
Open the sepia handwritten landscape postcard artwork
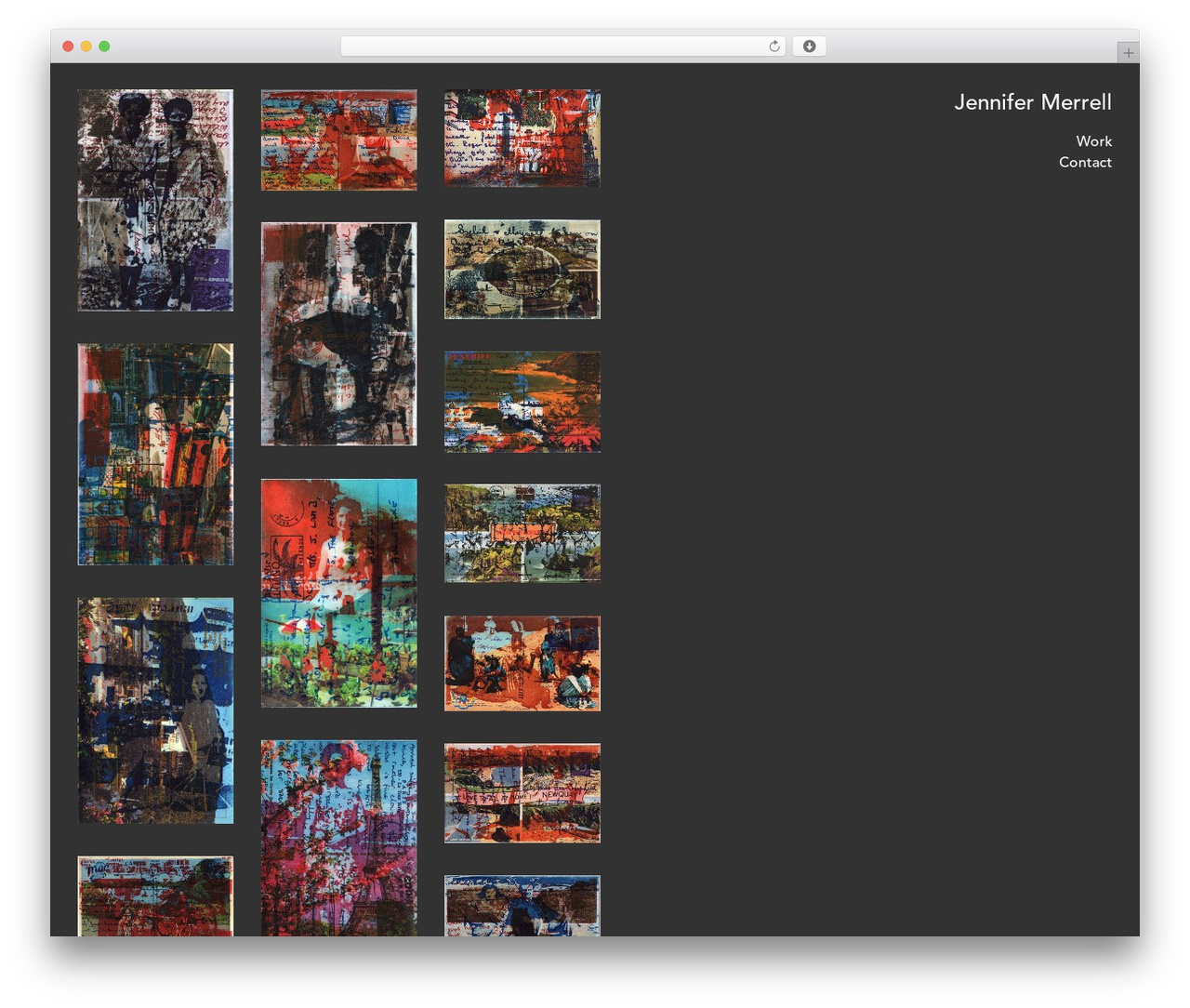point(522,270)
